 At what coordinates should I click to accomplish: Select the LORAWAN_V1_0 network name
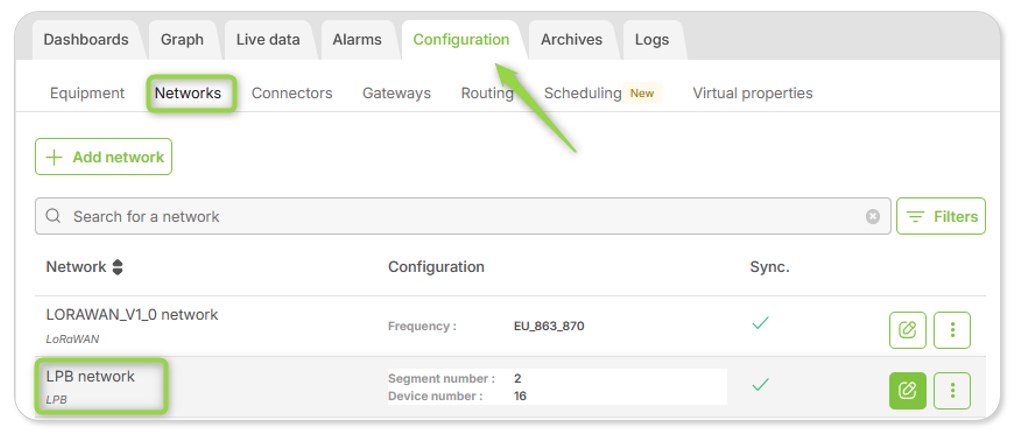[x=132, y=315]
